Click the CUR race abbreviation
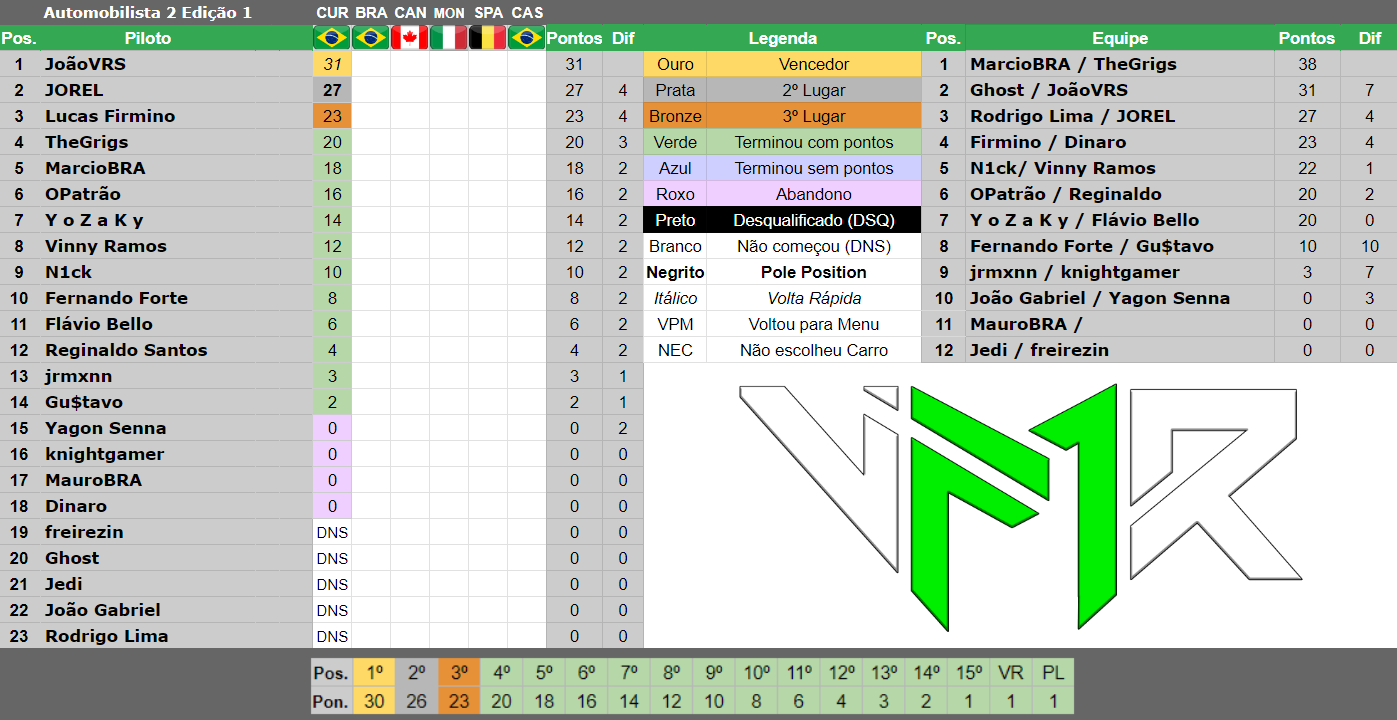The height and width of the screenshot is (720, 1397). click(332, 13)
